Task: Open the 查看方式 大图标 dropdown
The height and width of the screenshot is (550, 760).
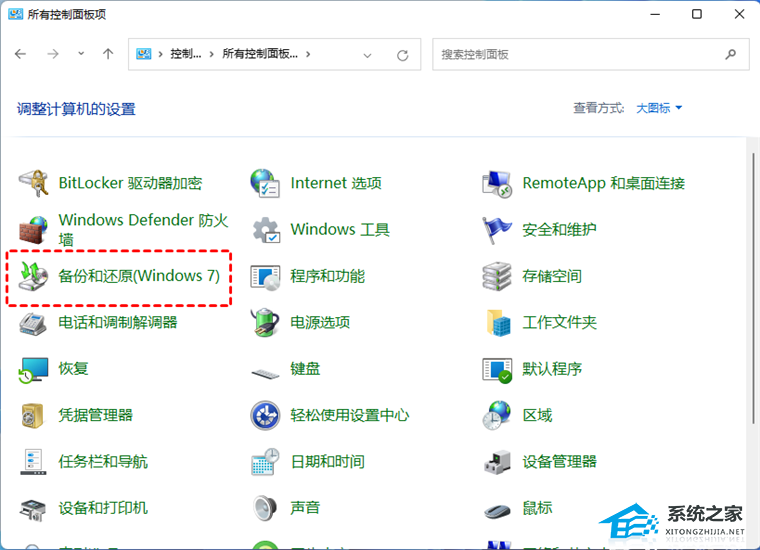Action: pos(659,108)
